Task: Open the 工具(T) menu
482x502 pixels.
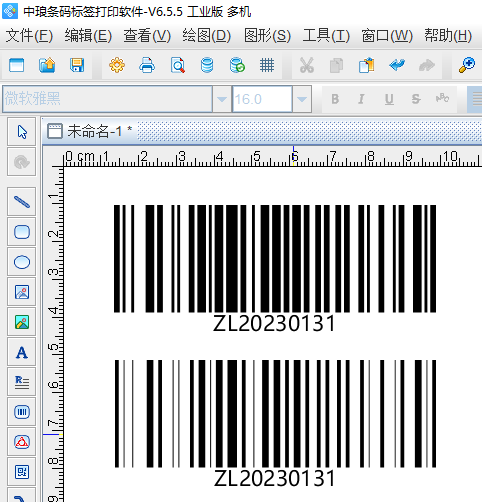Action: 326,35
